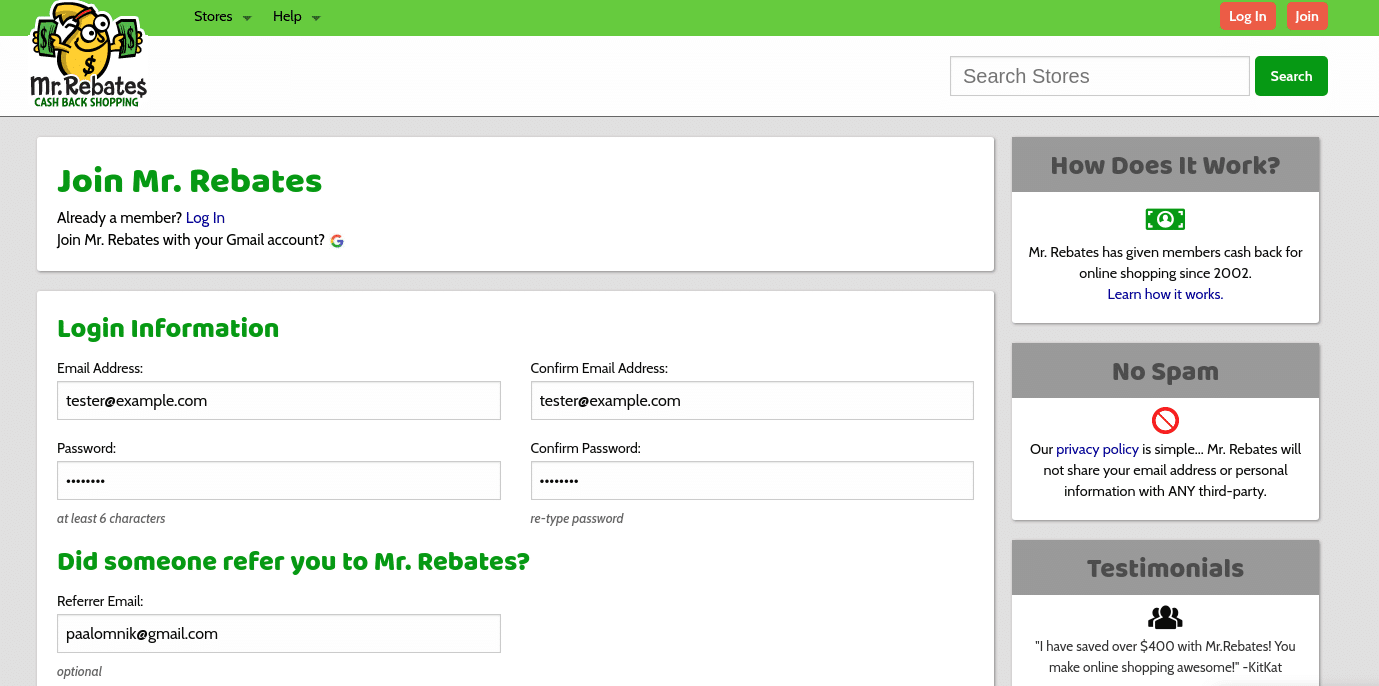Image resolution: width=1379 pixels, height=686 pixels.
Task: Expand the Help dropdown arrow
Action: [x=316, y=18]
